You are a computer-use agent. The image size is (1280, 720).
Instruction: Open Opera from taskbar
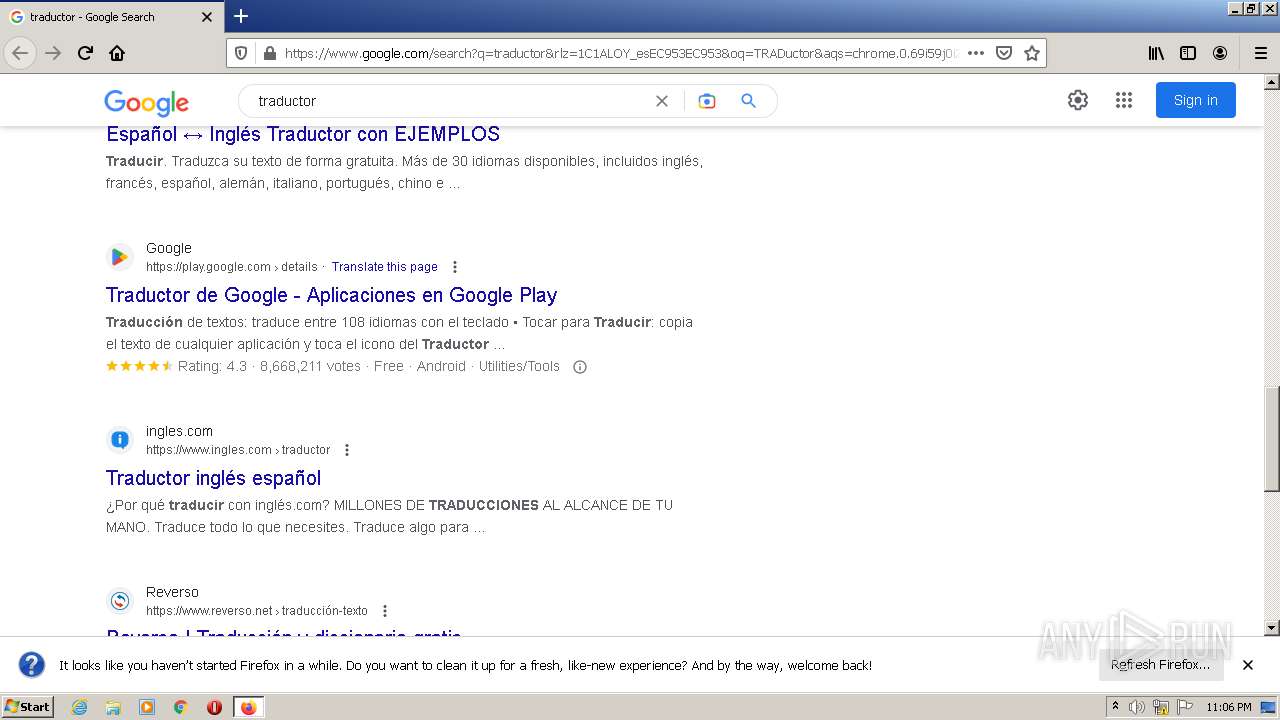(x=214, y=707)
